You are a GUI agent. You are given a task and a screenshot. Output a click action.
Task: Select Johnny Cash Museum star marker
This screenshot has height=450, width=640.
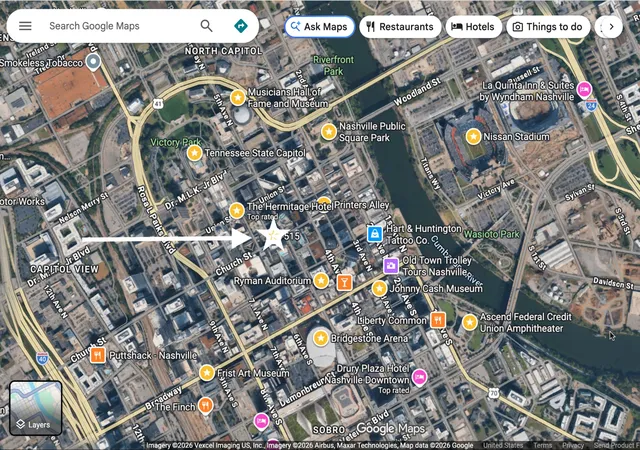[x=379, y=288]
